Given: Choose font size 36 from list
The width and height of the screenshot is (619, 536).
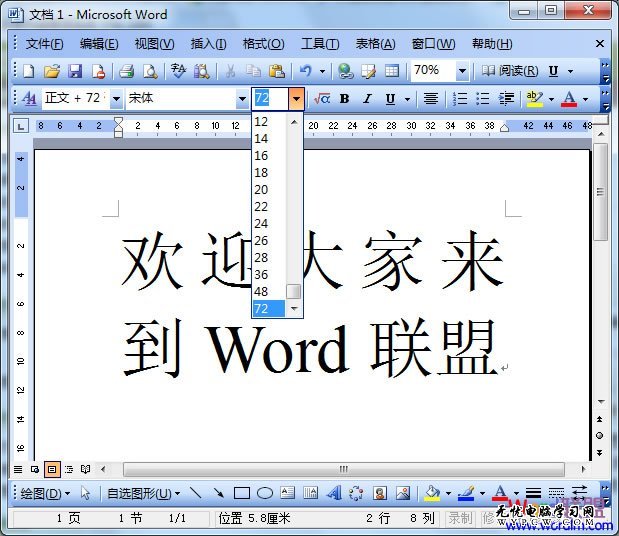Looking at the screenshot, I should click(268, 274).
